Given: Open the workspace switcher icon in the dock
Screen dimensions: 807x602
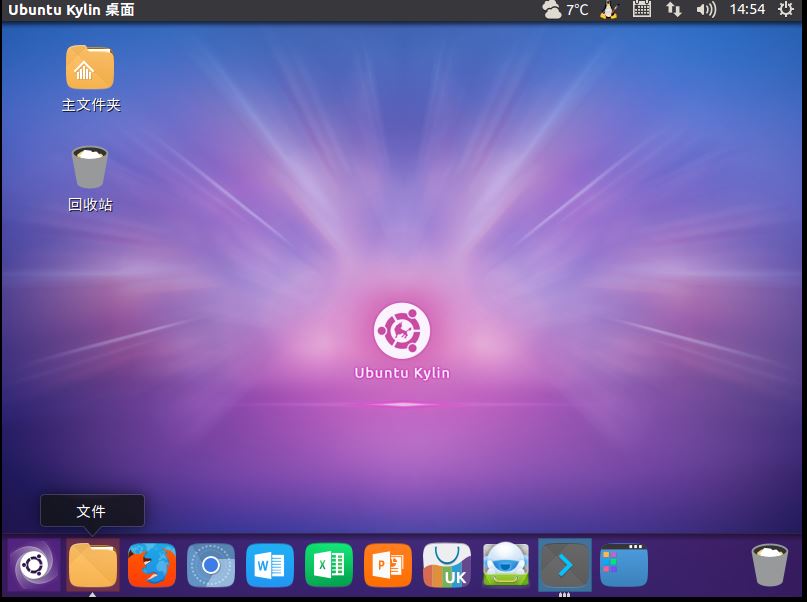Looking at the screenshot, I should [624, 565].
